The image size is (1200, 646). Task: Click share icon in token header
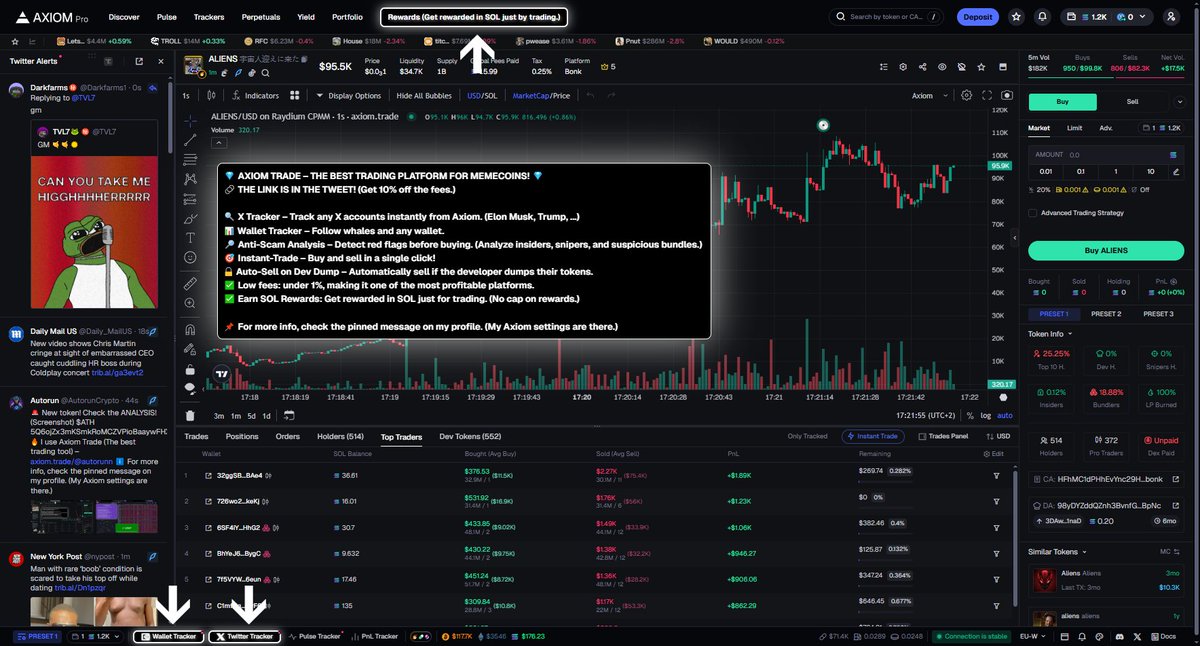point(921,67)
